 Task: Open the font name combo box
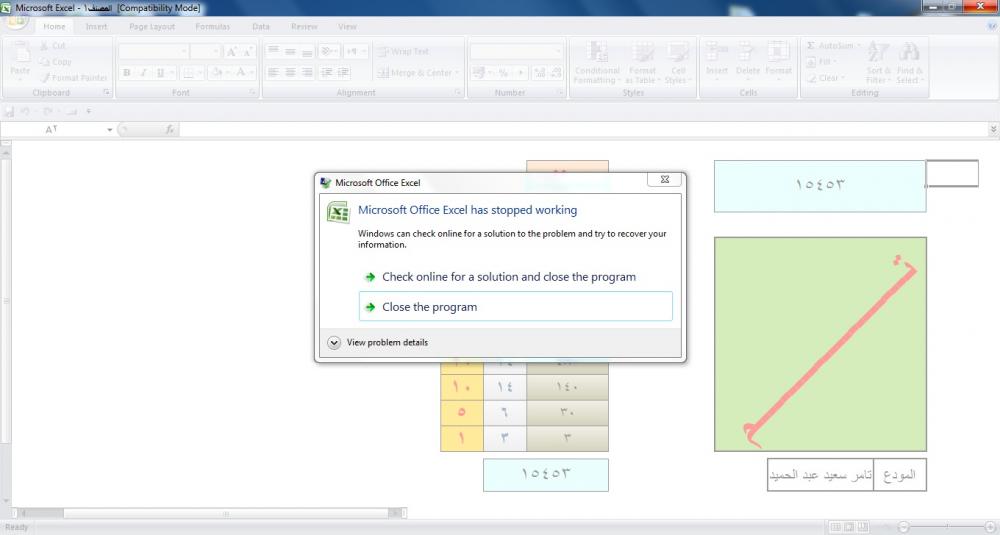(x=153, y=52)
